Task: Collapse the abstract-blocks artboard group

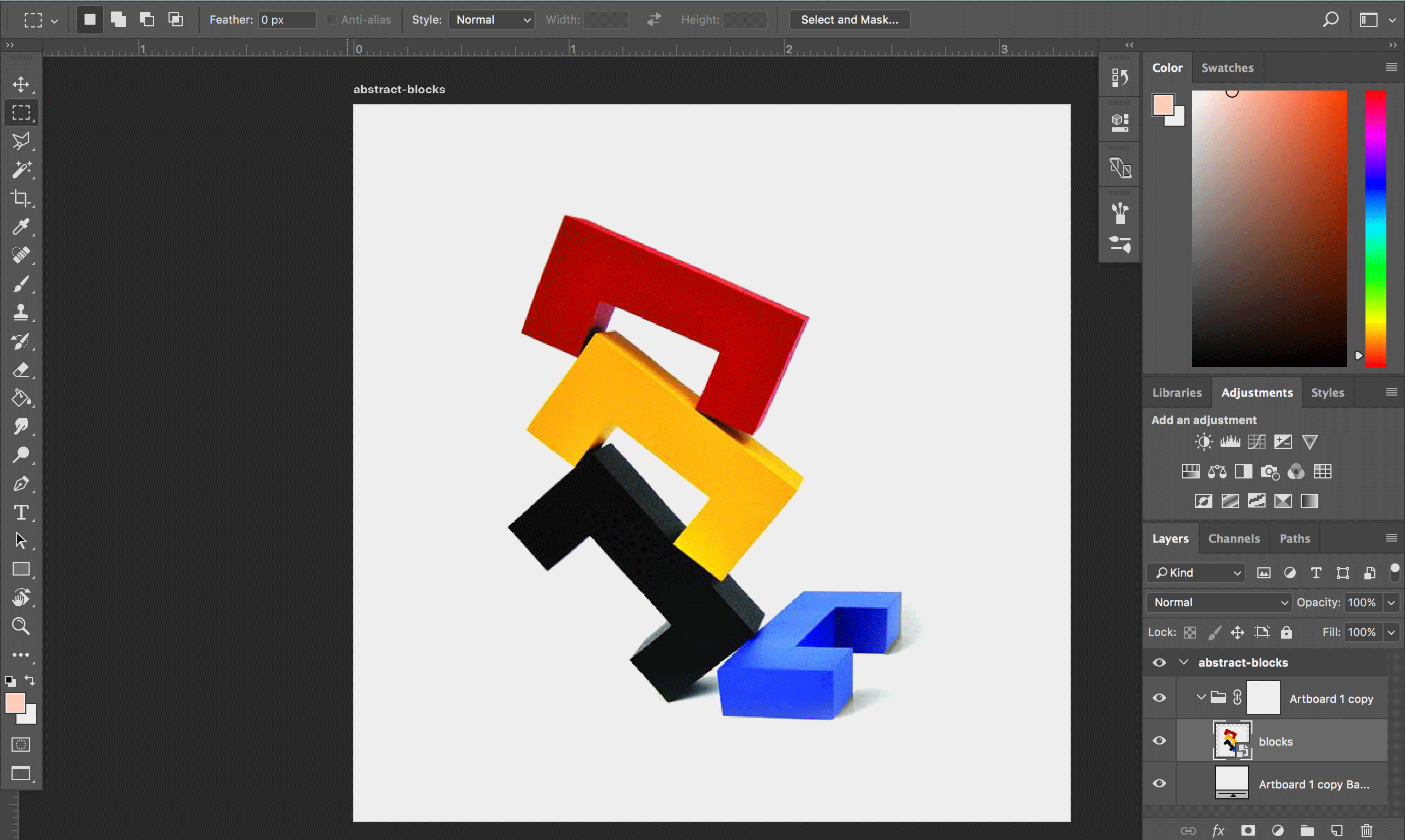Action: coord(1184,662)
